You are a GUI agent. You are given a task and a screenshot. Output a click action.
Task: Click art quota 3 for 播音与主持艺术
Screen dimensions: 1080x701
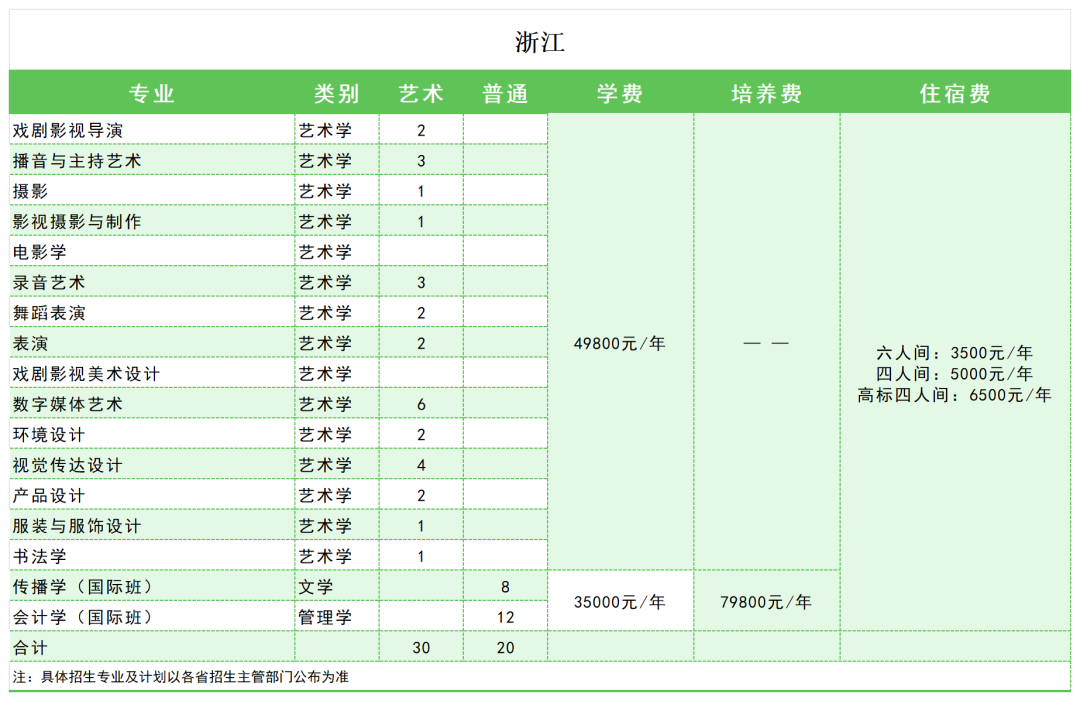pyautogui.click(x=421, y=160)
